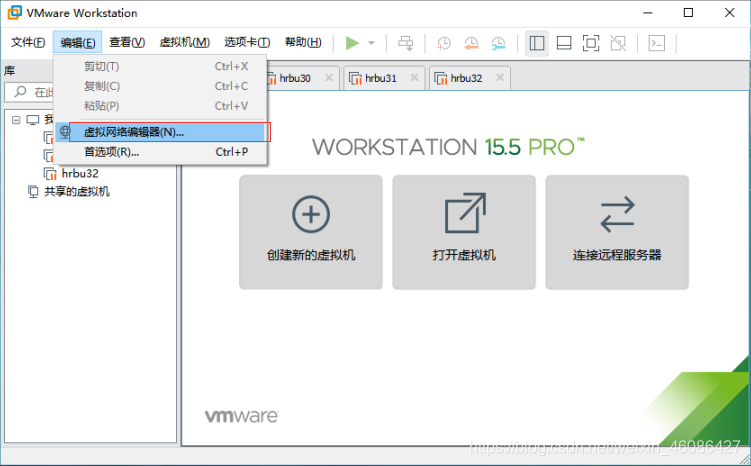Click 创建新的虚拟机 tile
Screen dimensions: 751x466
[x=311, y=232]
